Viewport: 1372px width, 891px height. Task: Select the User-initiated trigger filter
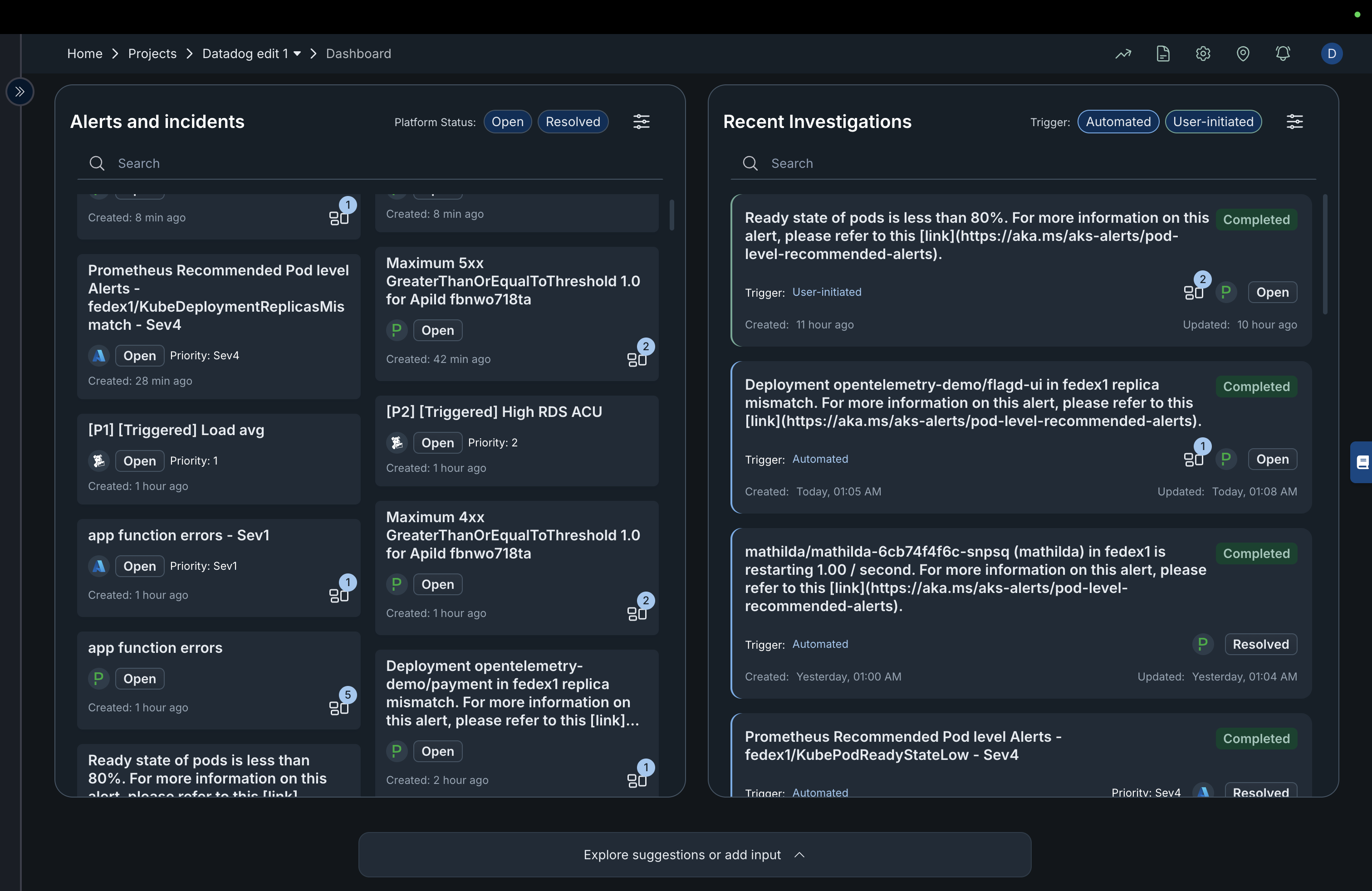click(x=1212, y=122)
